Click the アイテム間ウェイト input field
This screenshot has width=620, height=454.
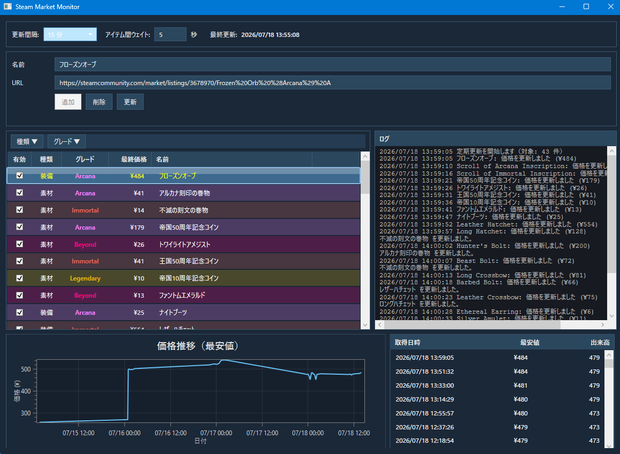[170, 35]
